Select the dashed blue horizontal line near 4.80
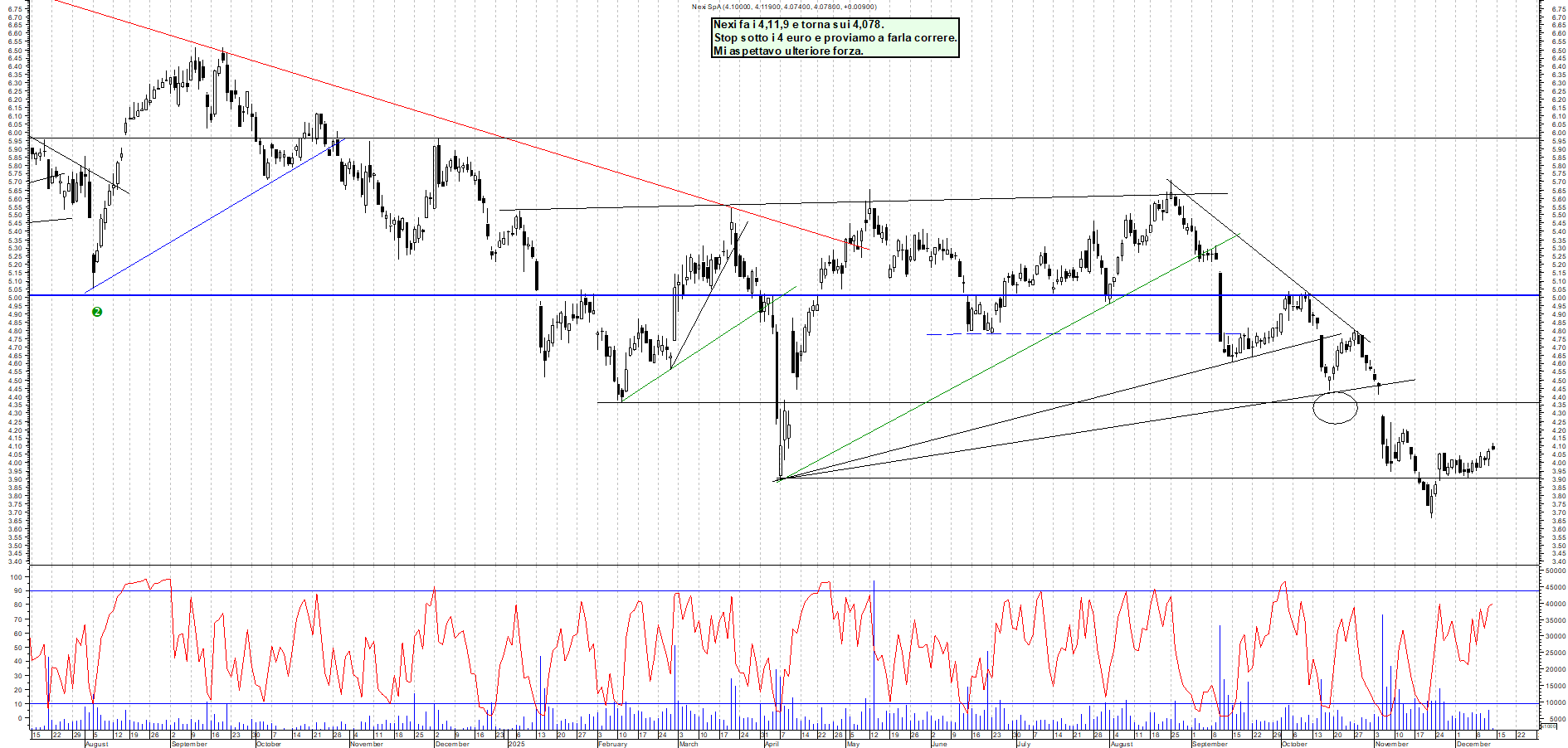 [1079, 334]
